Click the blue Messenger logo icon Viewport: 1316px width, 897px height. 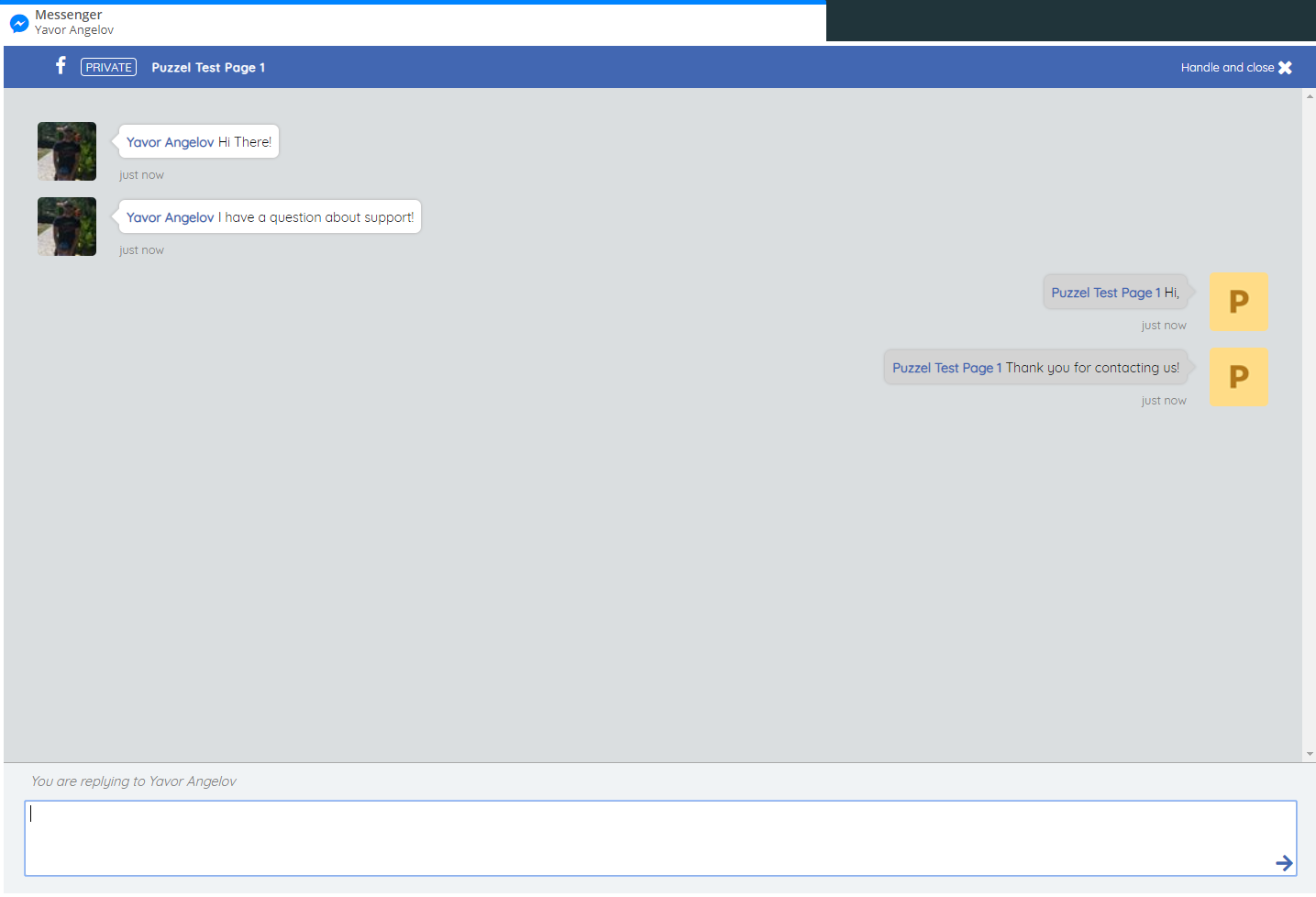coord(19,23)
